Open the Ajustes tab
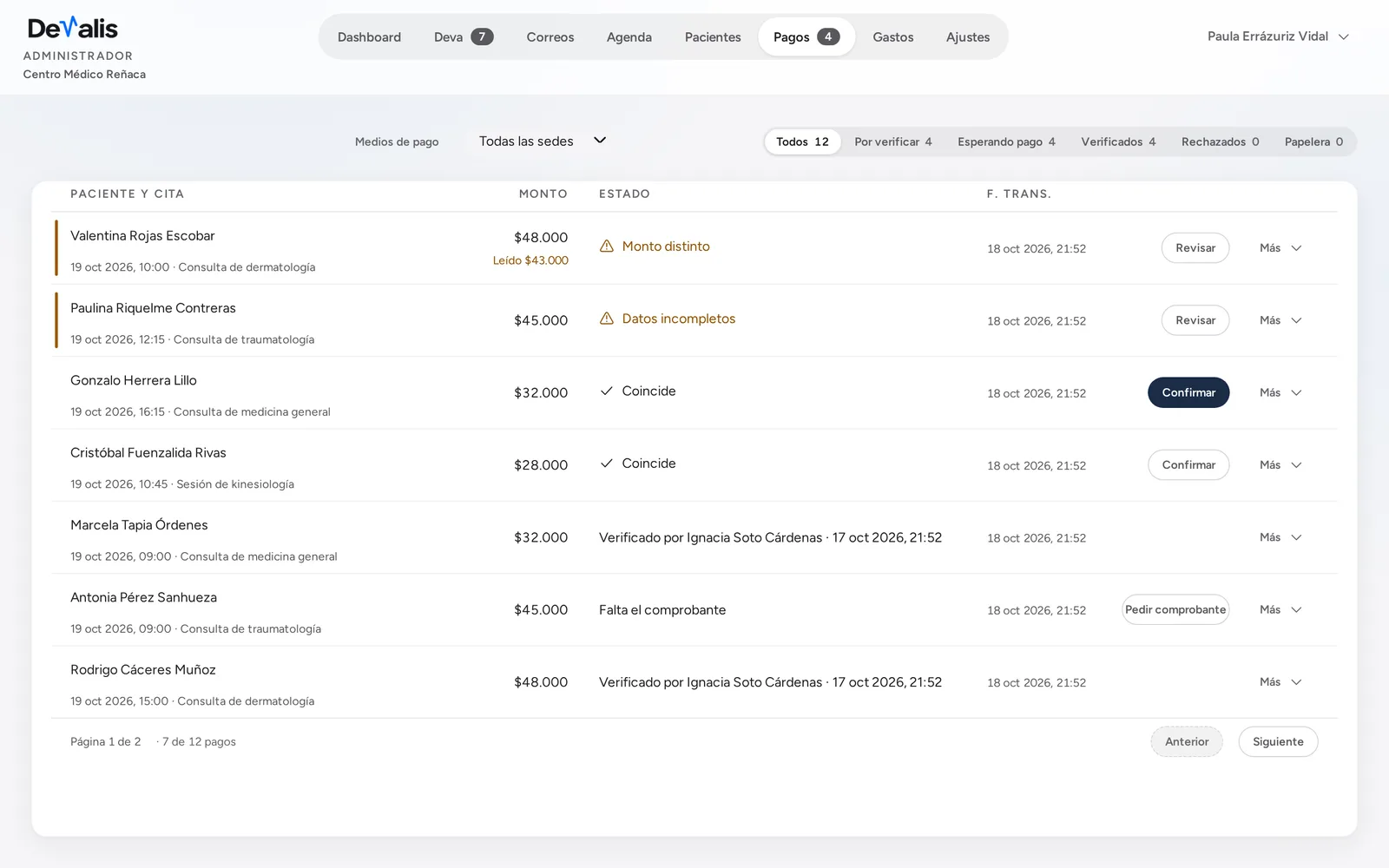This screenshot has width=1389, height=868. point(968,37)
